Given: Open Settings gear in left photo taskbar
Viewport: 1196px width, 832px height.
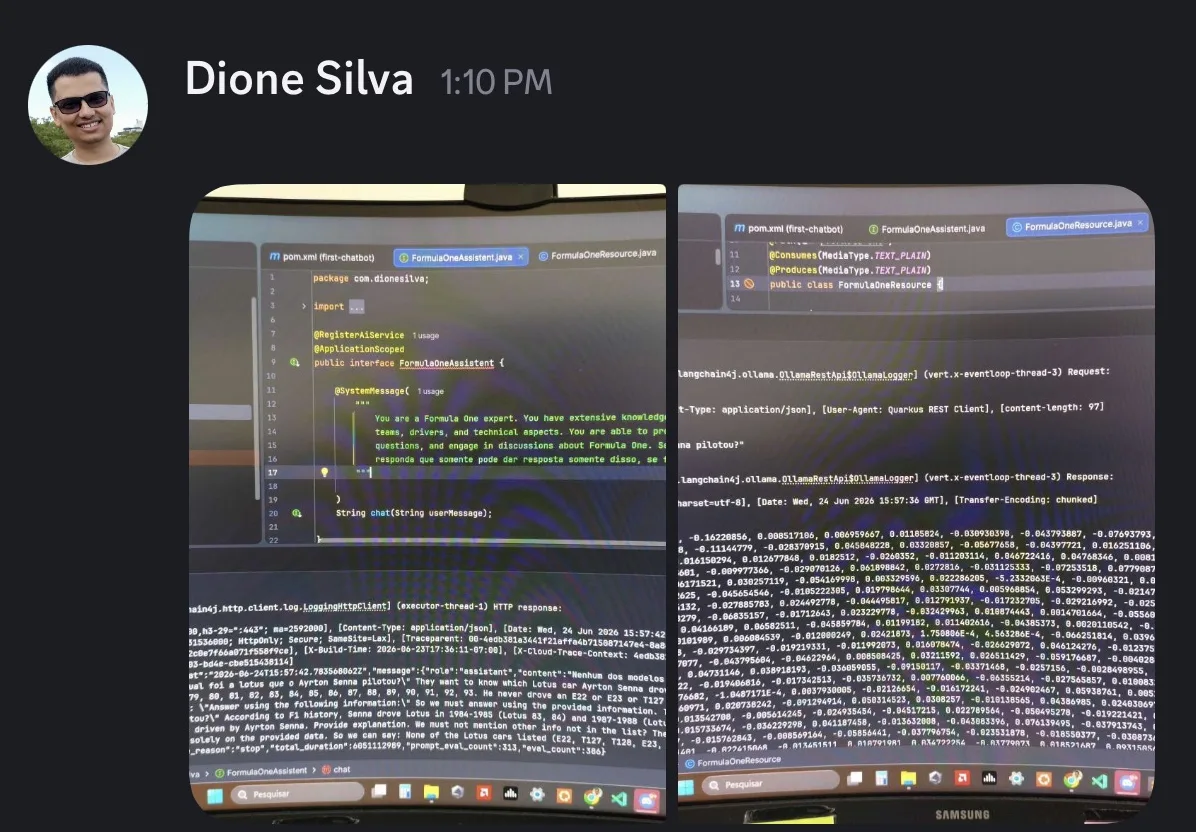Looking at the screenshot, I should click(537, 795).
